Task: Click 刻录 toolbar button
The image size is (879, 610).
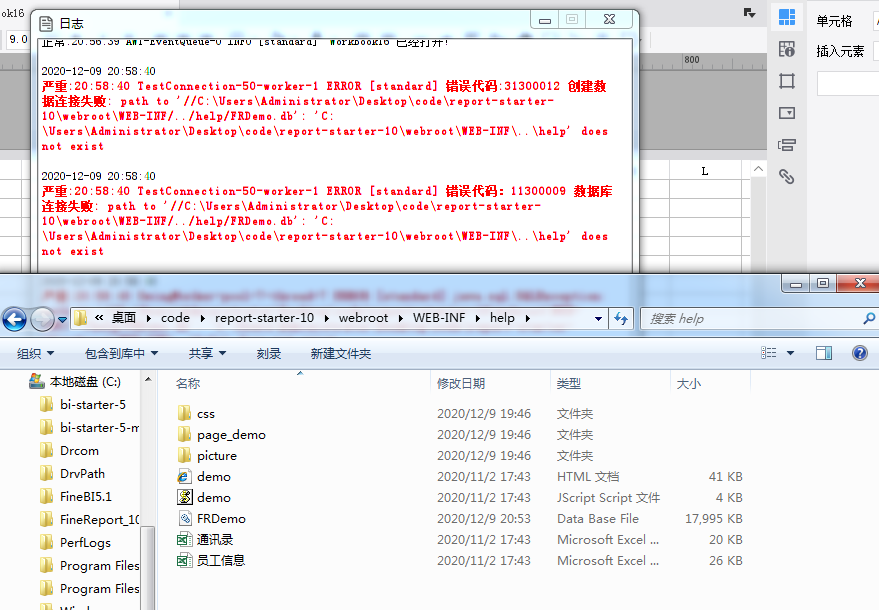Action: [x=269, y=353]
